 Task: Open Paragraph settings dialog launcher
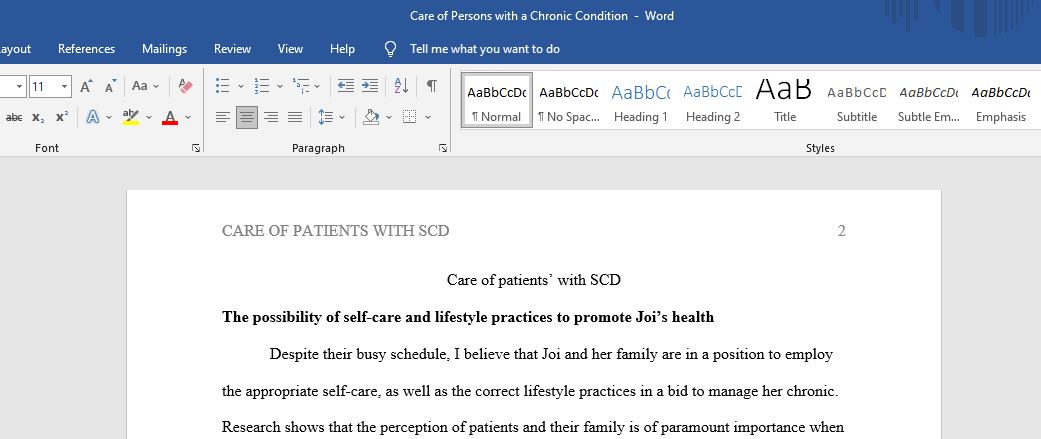443,148
